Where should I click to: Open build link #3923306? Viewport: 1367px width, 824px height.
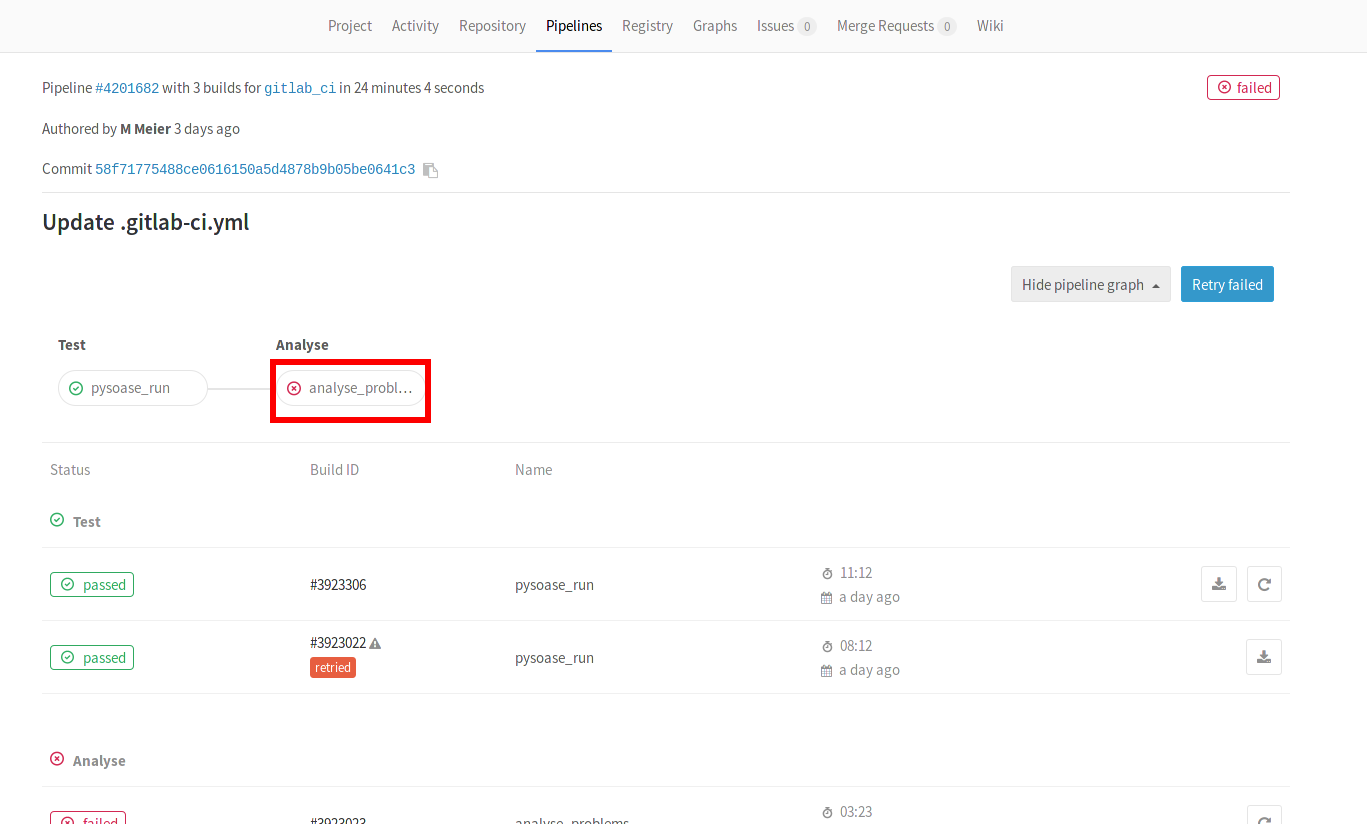338,584
